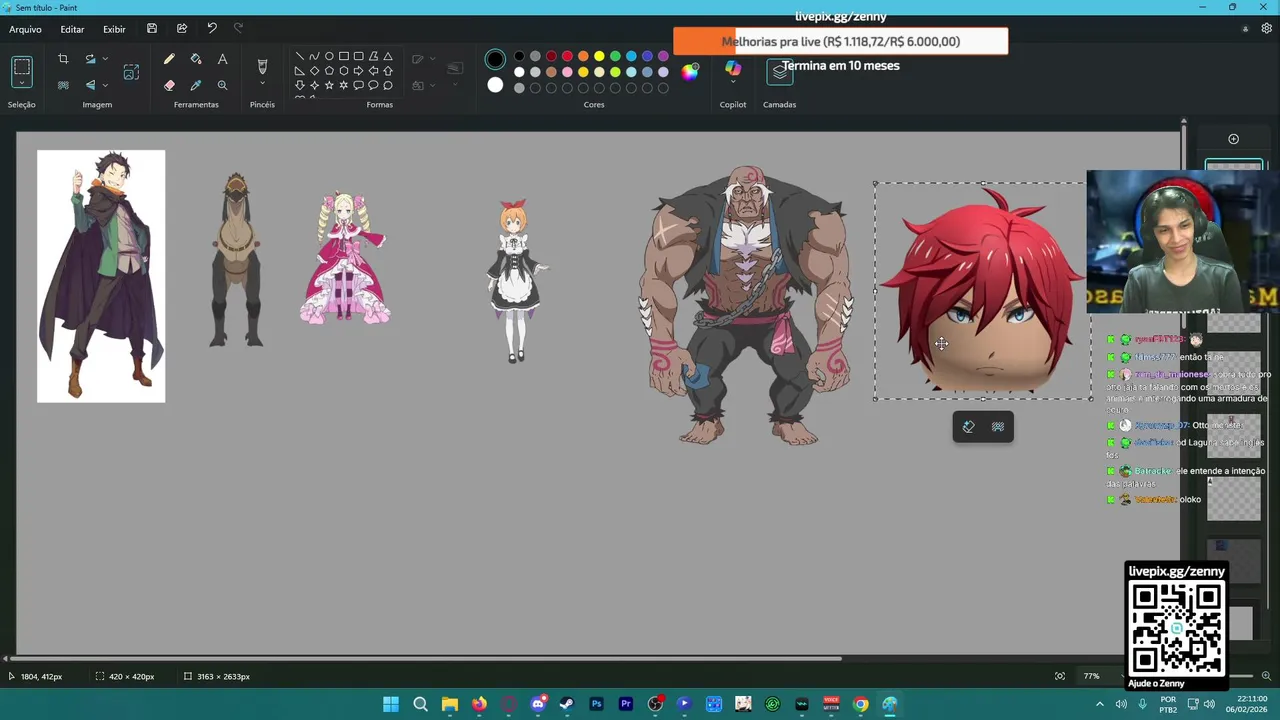
Task: Select the Color picker eyedropper tool
Action: pos(196,85)
